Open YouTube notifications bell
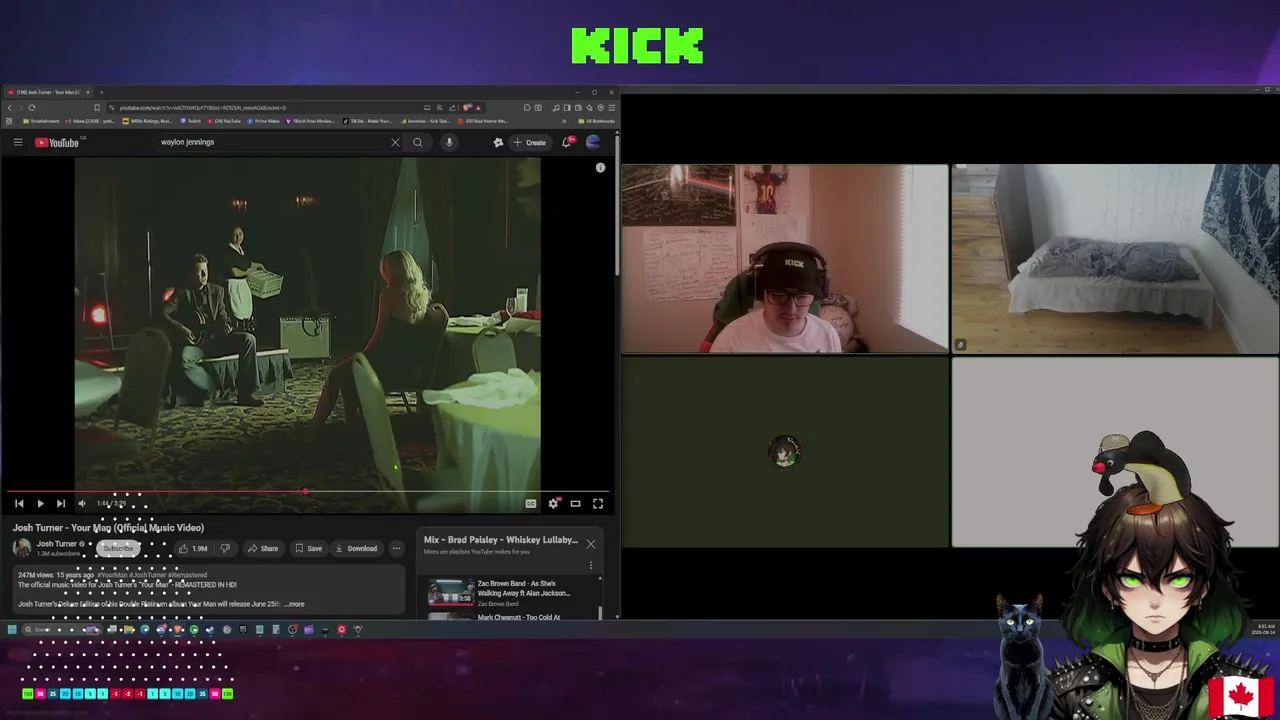 [x=566, y=142]
